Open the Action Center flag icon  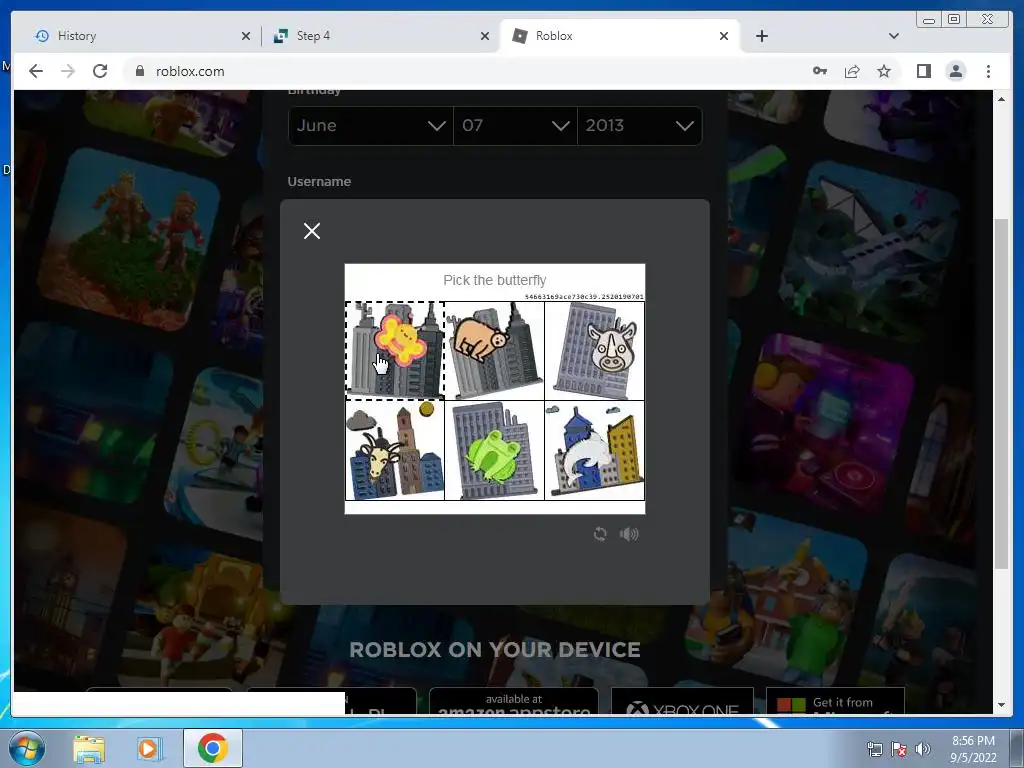coord(899,749)
